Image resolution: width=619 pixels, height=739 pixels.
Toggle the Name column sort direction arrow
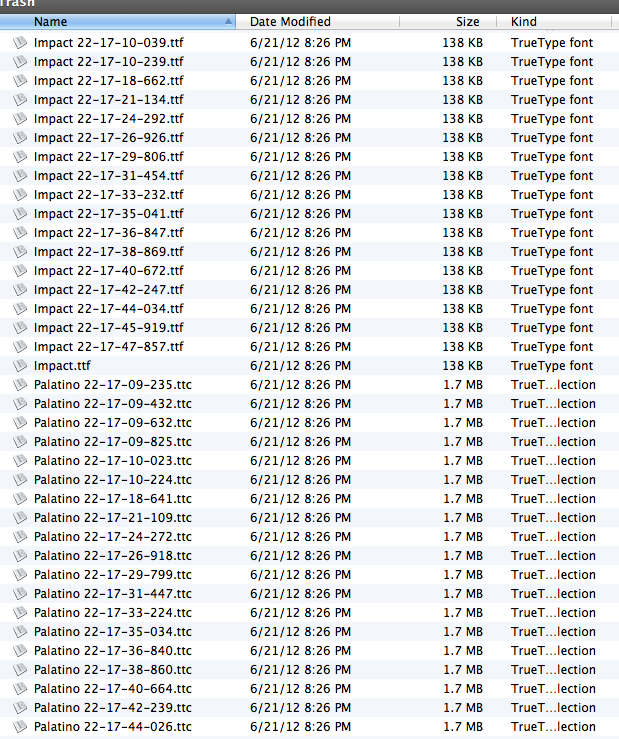click(229, 22)
